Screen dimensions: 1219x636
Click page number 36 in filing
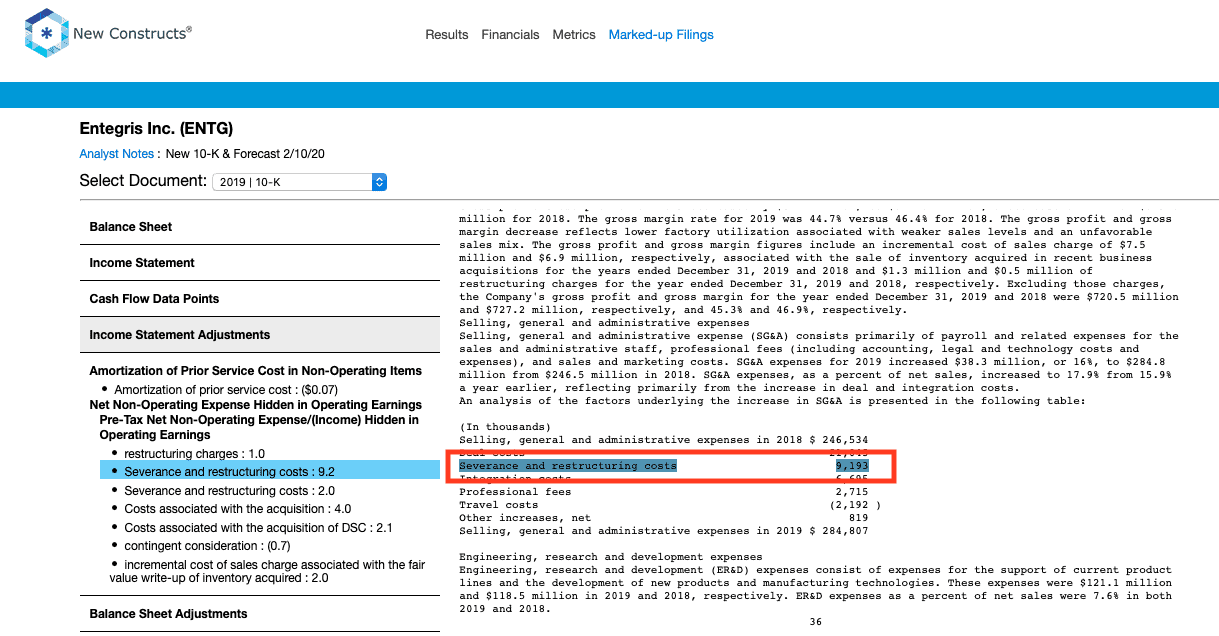[x=815, y=622]
